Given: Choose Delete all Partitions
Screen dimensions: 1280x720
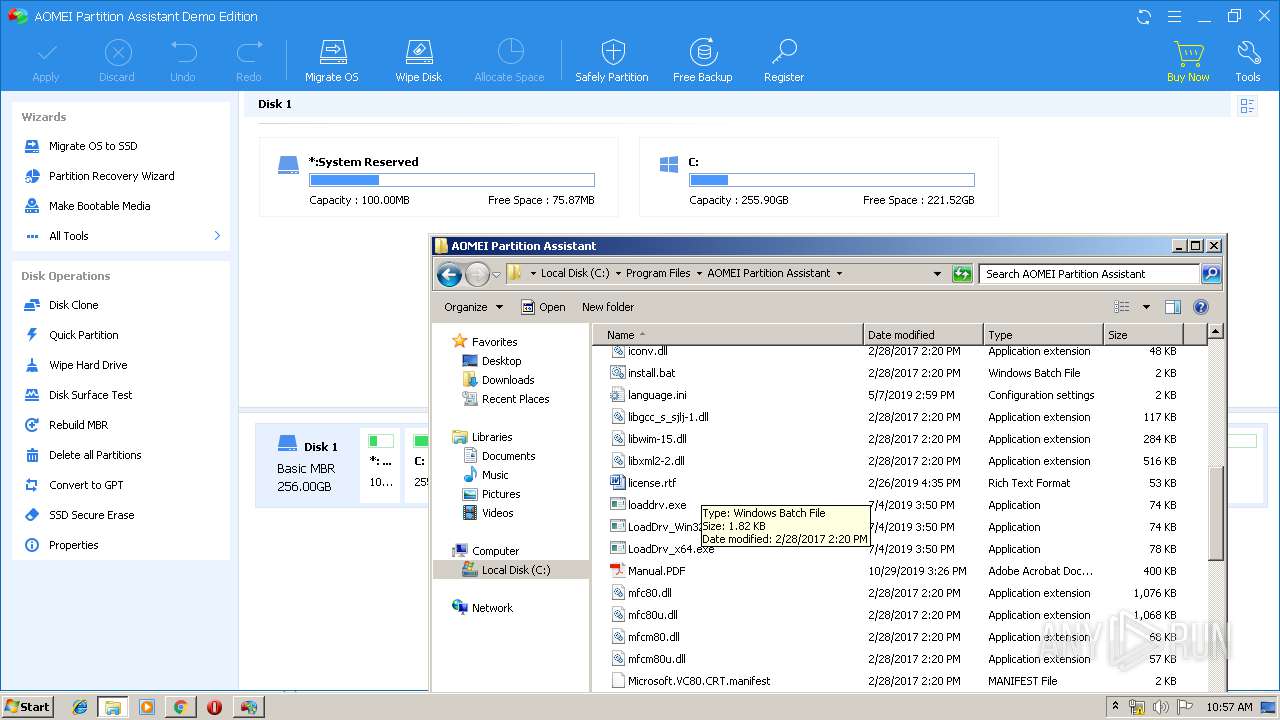Looking at the screenshot, I should 95,455.
